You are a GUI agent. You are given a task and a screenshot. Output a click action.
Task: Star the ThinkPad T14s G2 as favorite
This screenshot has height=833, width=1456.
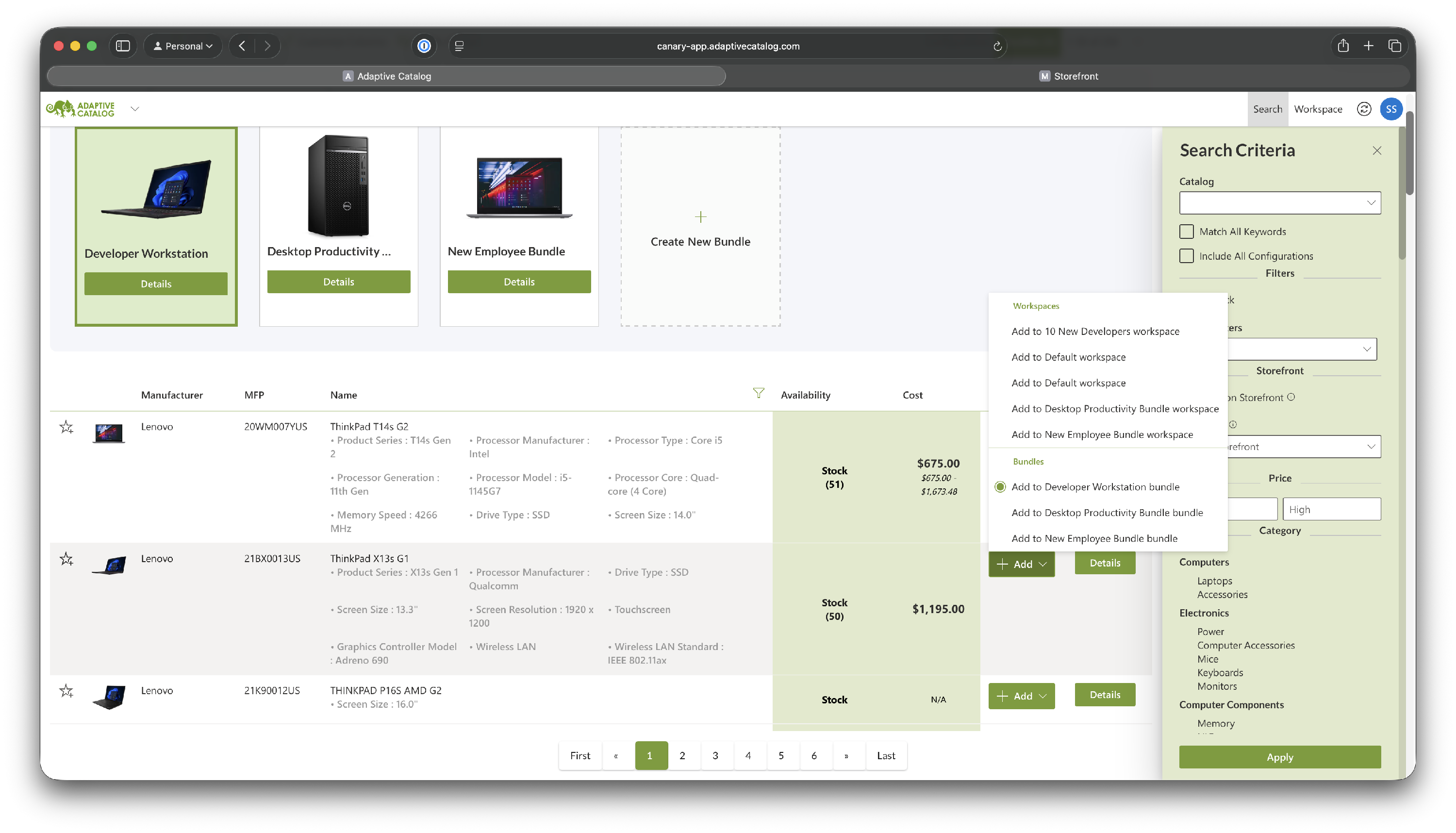pyautogui.click(x=66, y=427)
